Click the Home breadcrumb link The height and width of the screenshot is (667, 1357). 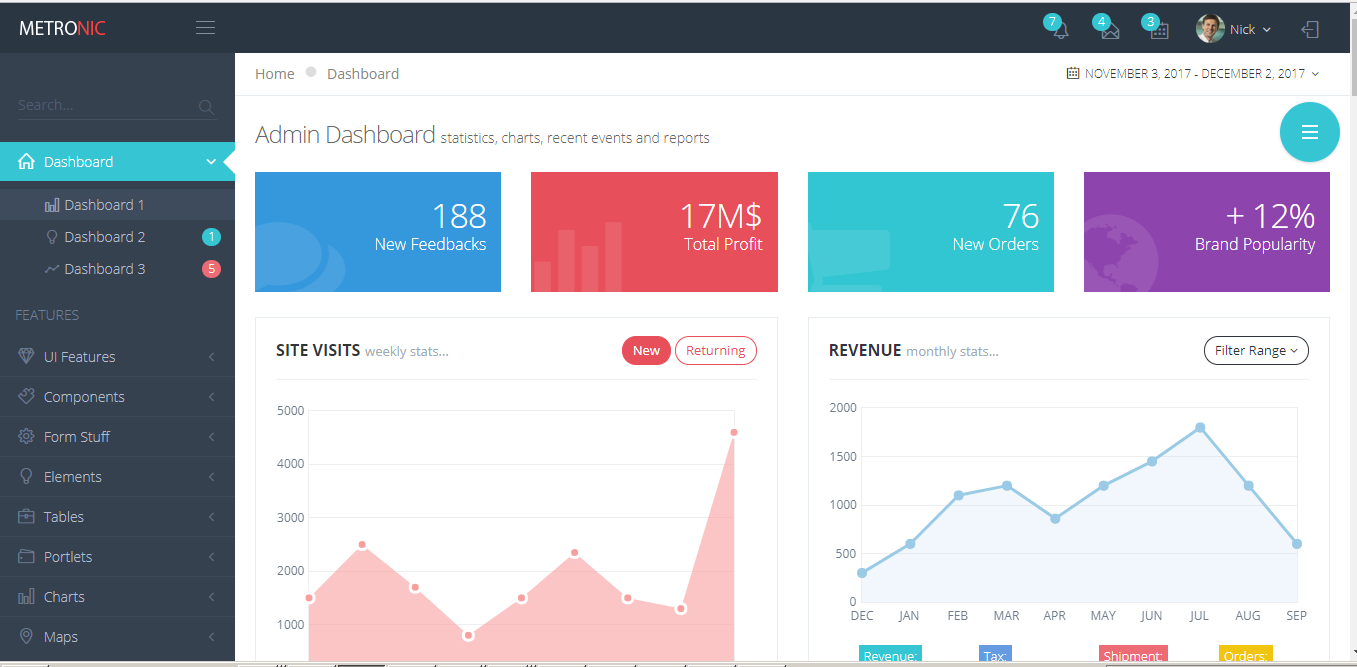click(274, 73)
